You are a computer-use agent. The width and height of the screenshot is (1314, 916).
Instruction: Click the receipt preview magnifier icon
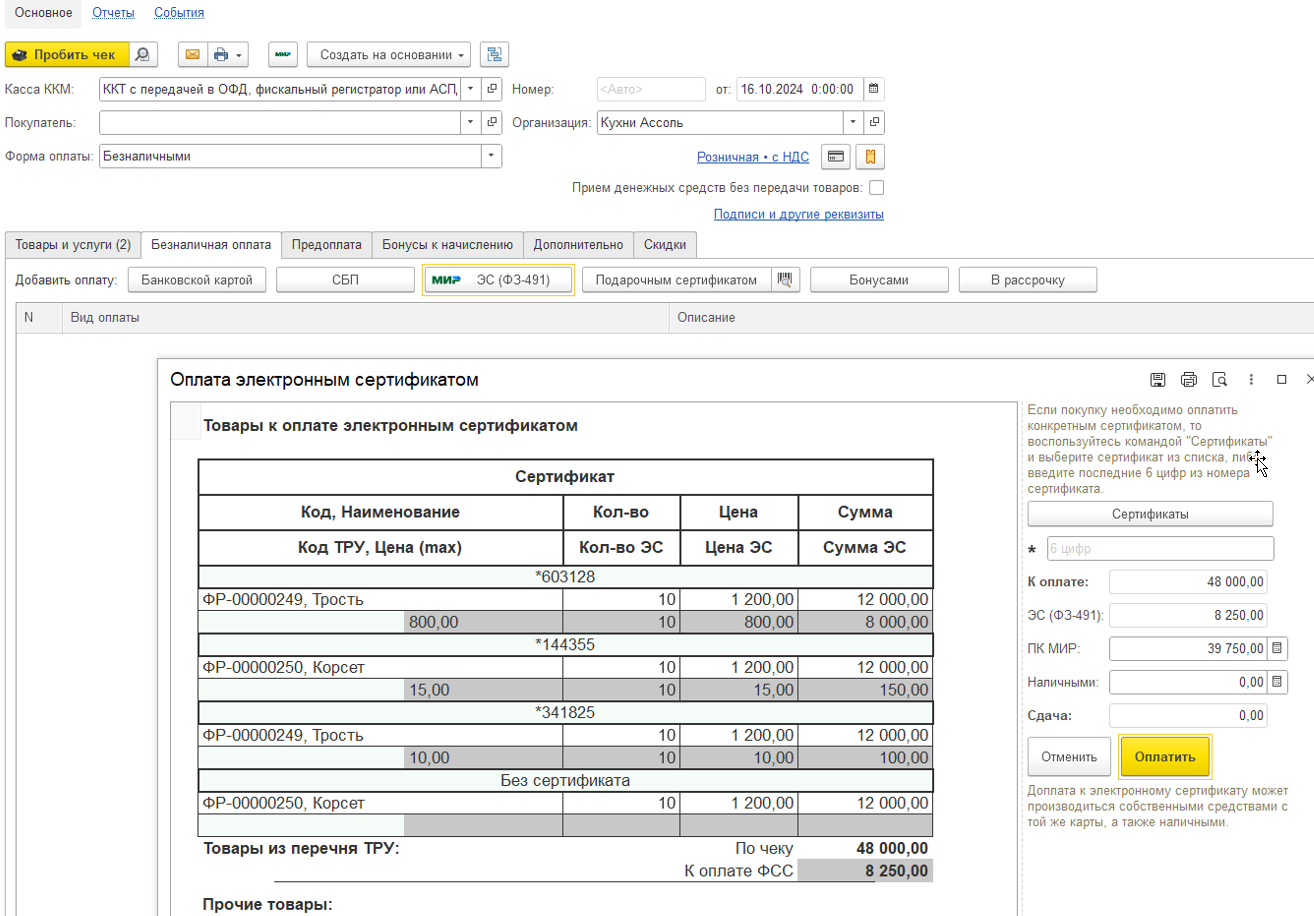tap(144, 54)
